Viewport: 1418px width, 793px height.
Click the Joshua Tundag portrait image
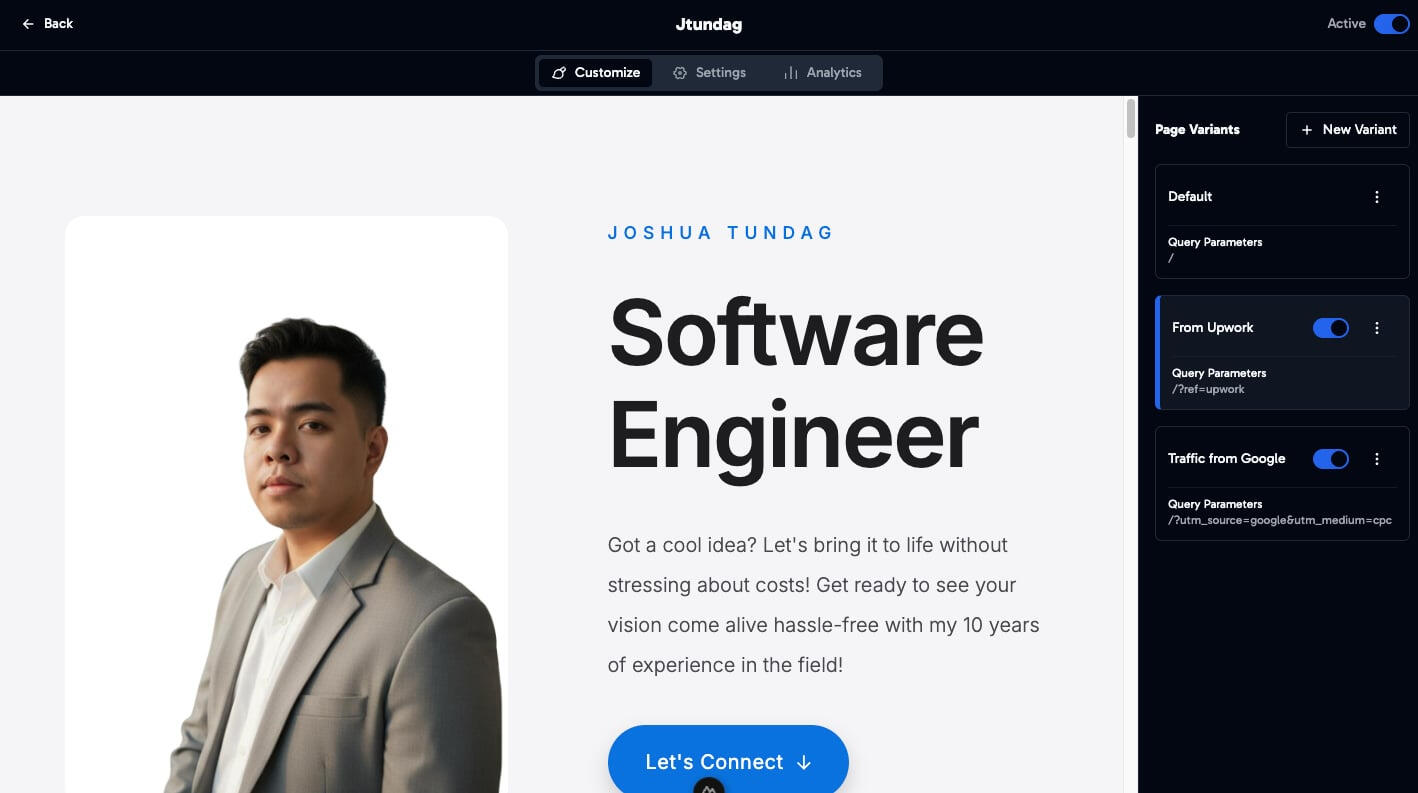(x=286, y=505)
